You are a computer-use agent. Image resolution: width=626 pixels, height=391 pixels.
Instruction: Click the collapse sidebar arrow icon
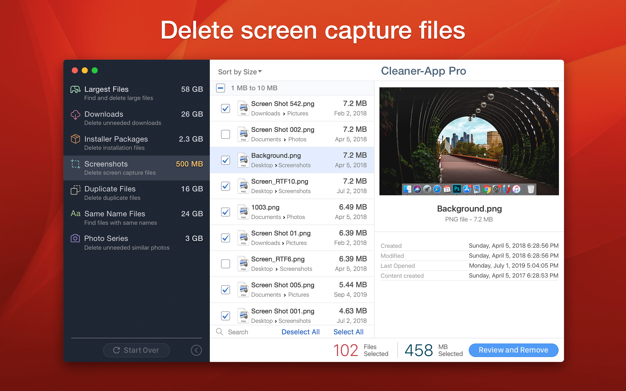point(196,350)
